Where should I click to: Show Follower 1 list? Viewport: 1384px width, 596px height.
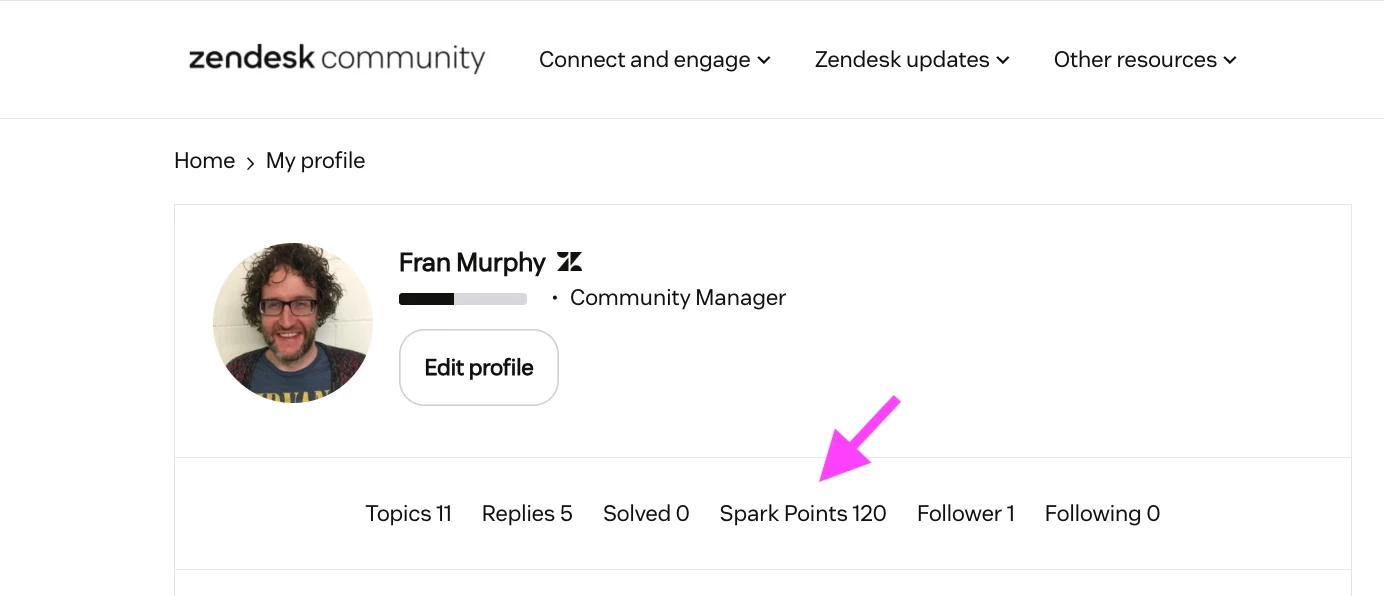tap(966, 513)
